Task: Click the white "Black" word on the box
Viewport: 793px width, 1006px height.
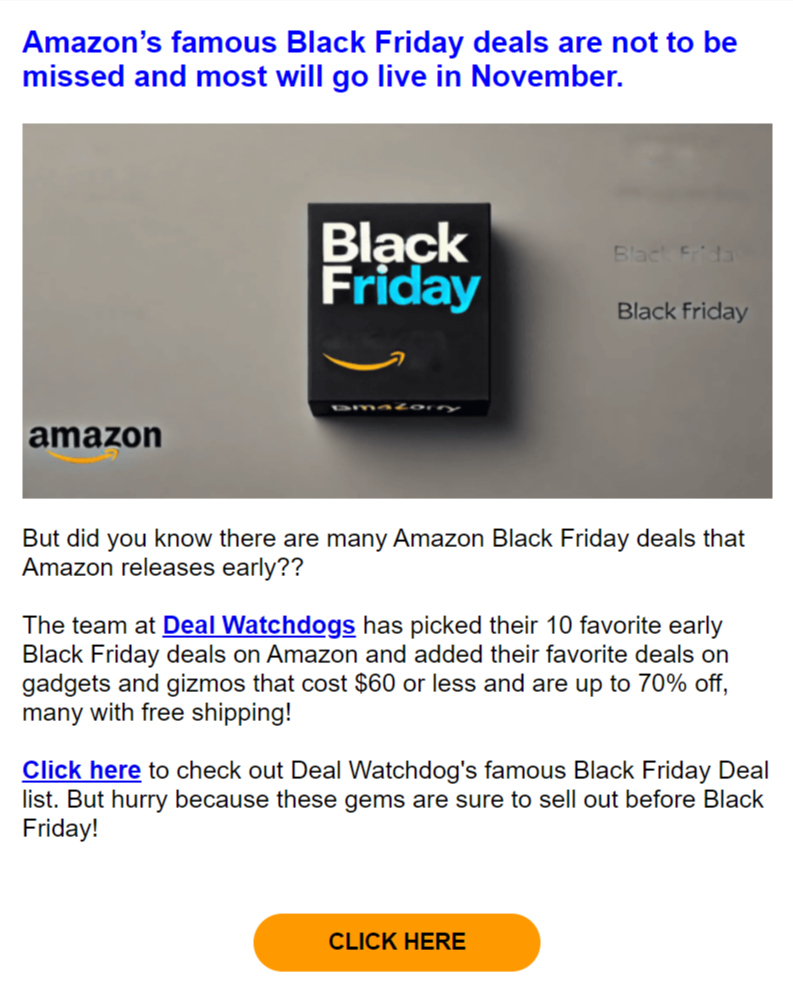Action: (x=393, y=245)
